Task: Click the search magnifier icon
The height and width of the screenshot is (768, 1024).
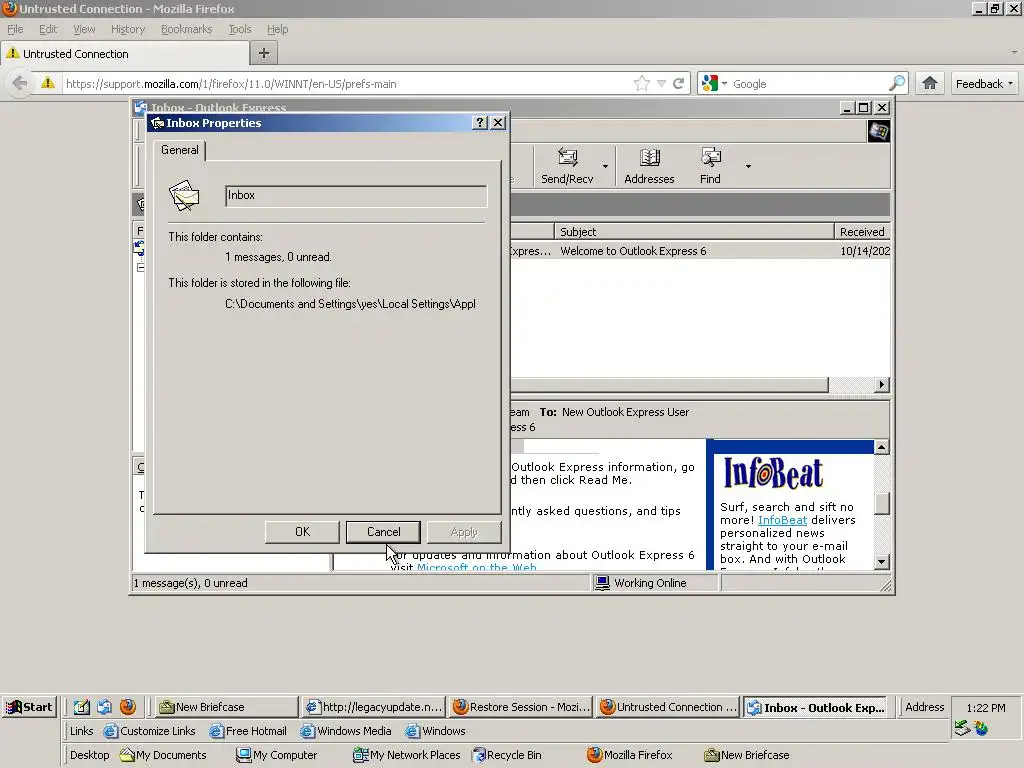Action: 897,83
